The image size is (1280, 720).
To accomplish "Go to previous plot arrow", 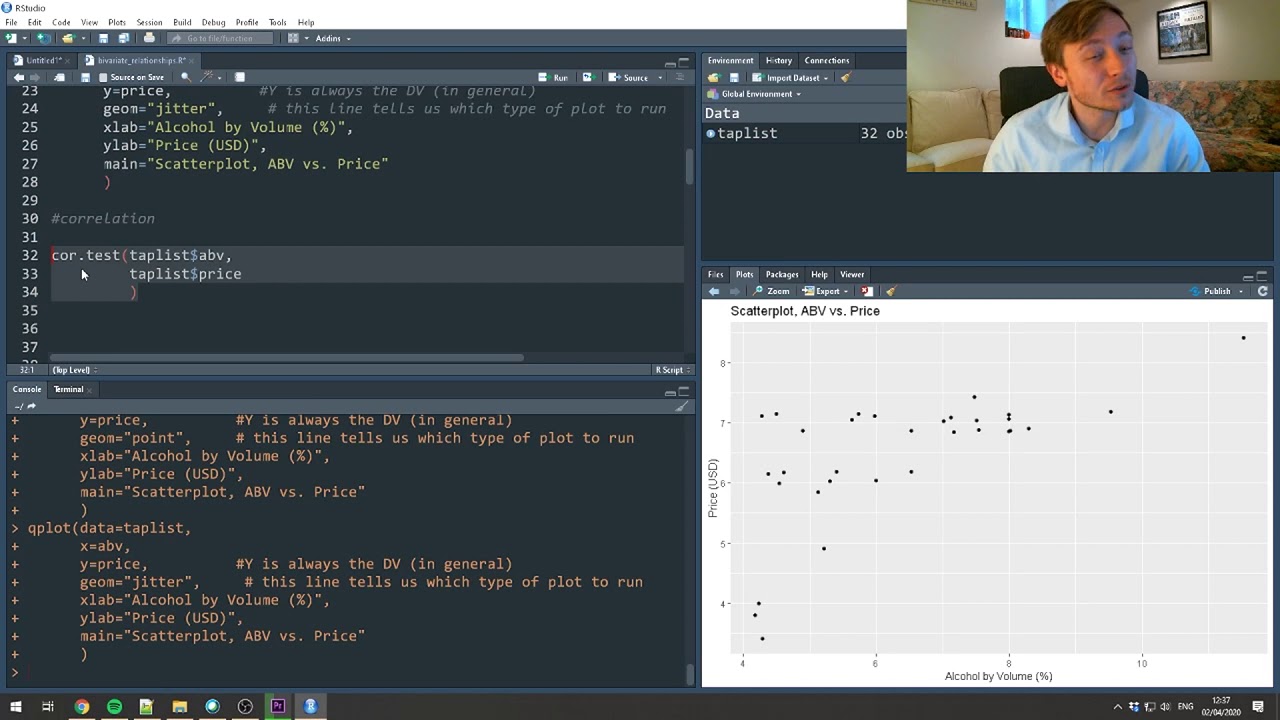I will pos(714,291).
